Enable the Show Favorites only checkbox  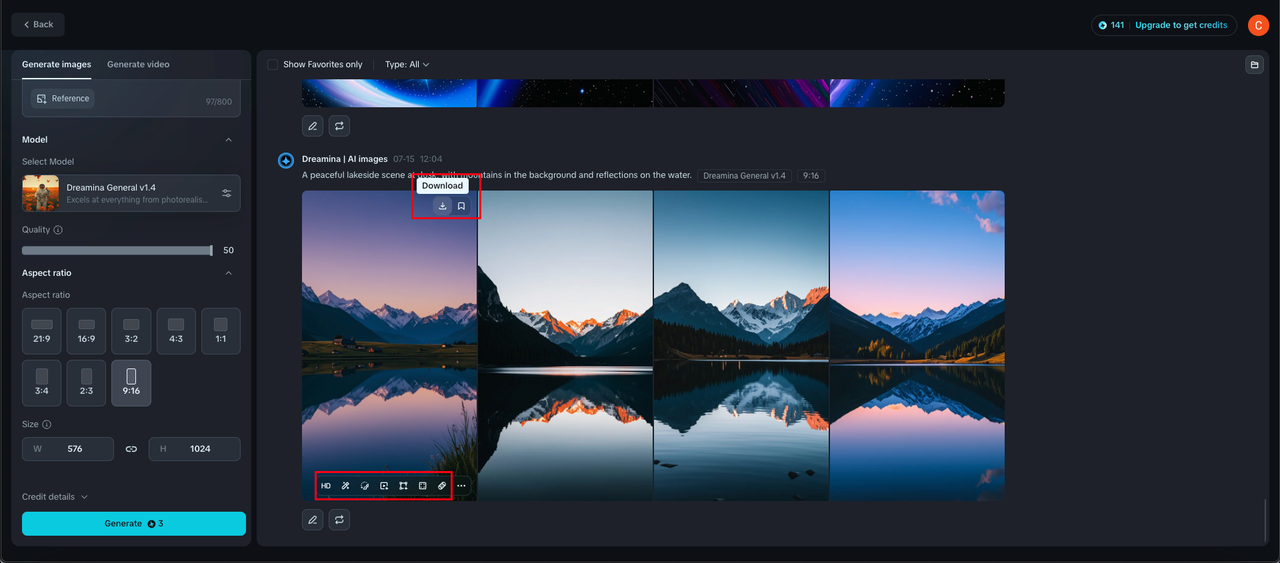[273, 64]
